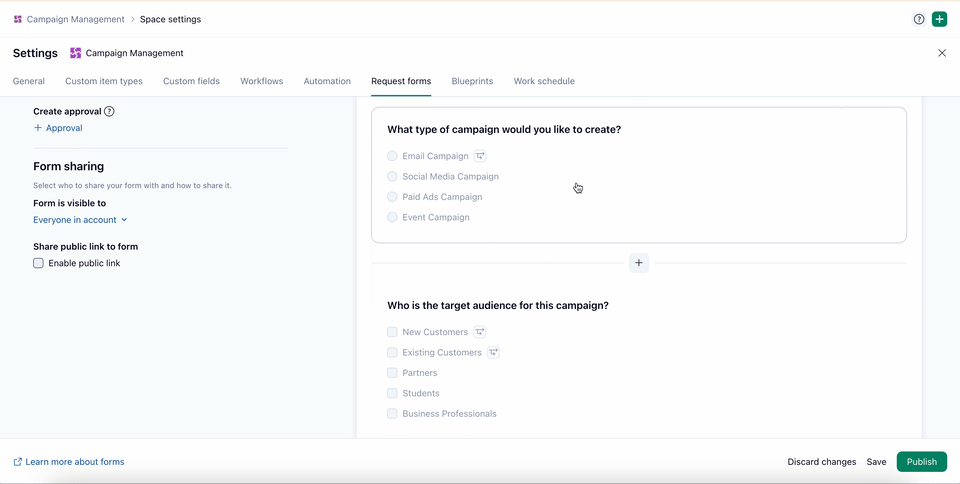The width and height of the screenshot is (960, 484).
Task: Click the Form sharing heading
Action: pyautogui.click(x=69, y=166)
